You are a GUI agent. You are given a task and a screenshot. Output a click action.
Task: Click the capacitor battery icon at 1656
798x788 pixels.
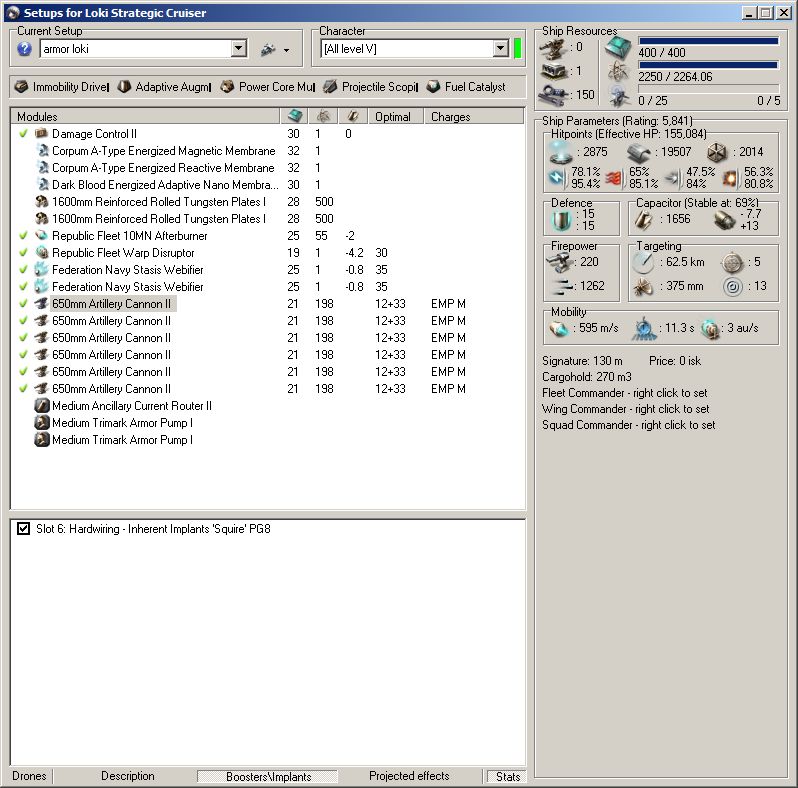coord(644,219)
